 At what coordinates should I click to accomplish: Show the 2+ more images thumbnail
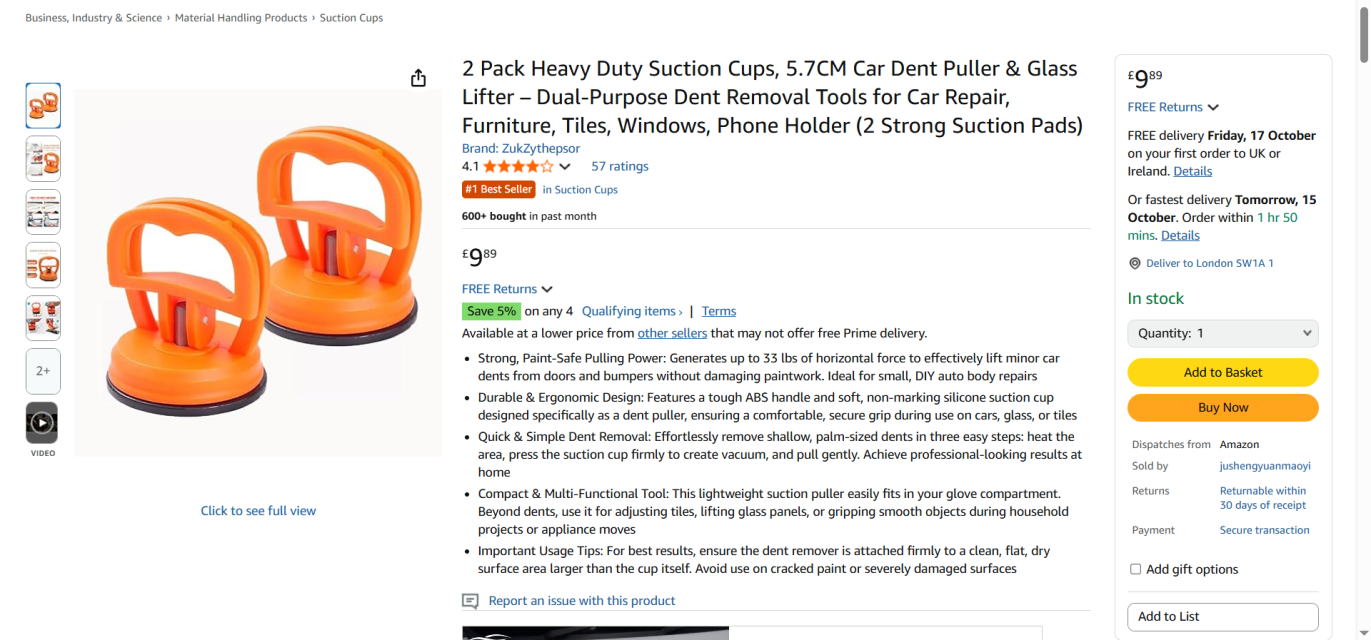43,371
